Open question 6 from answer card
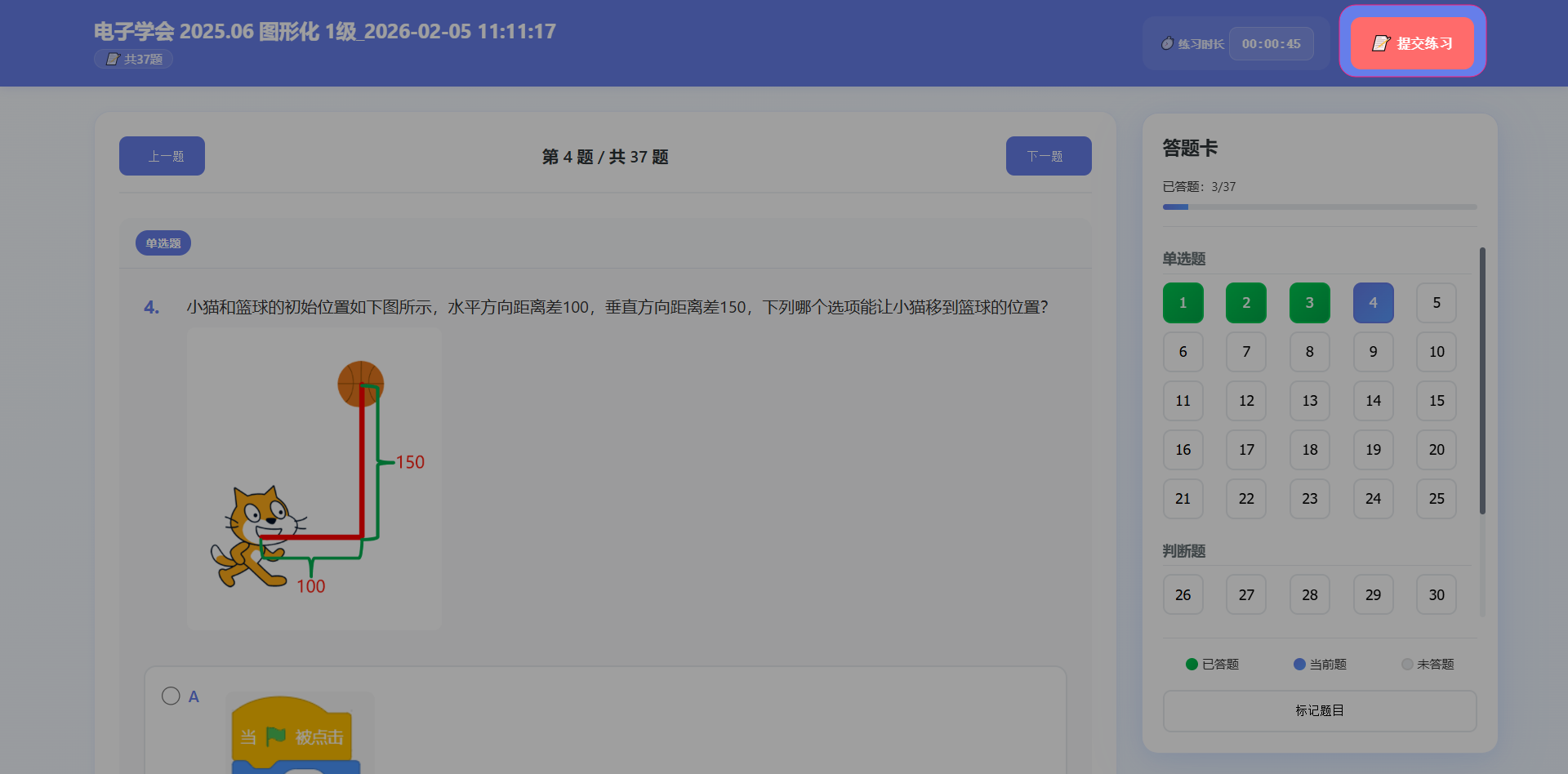This screenshot has height=774, width=1568. [x=1183, y=352]
